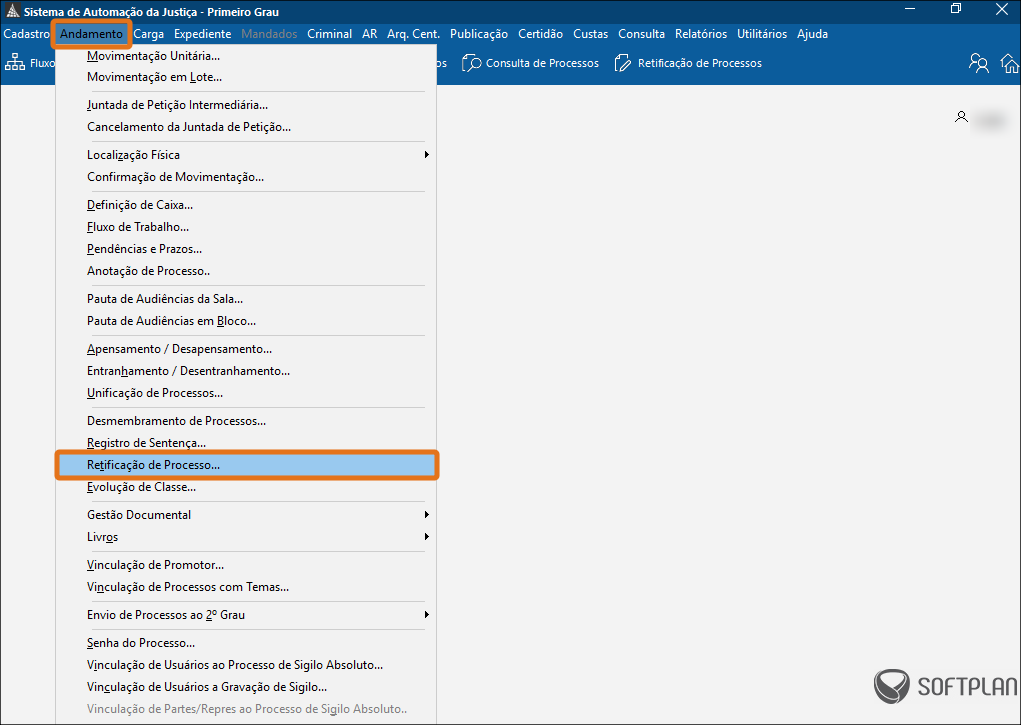
Task: Open Pauta de Audiências em Bloco
Action: click(246, 321)
